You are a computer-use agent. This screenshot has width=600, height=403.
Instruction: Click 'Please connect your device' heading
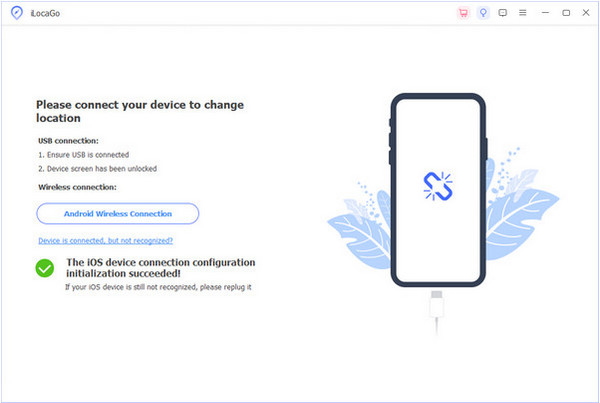tap(140, 111)
